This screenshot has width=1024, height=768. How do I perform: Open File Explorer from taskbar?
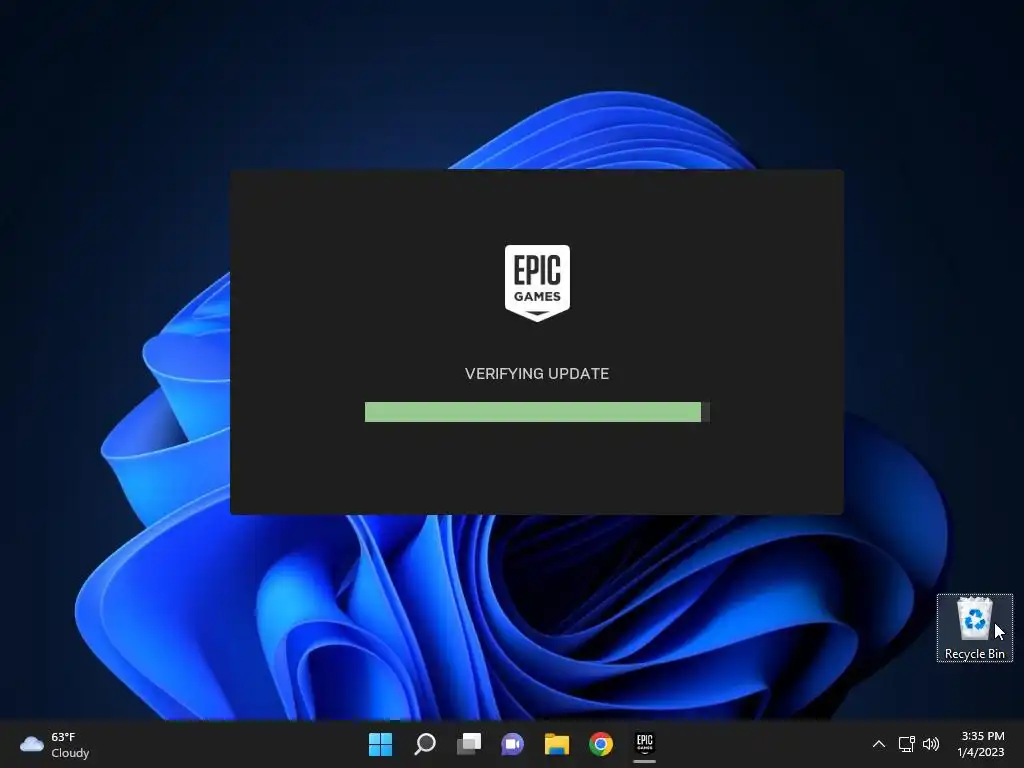[557, 744]
